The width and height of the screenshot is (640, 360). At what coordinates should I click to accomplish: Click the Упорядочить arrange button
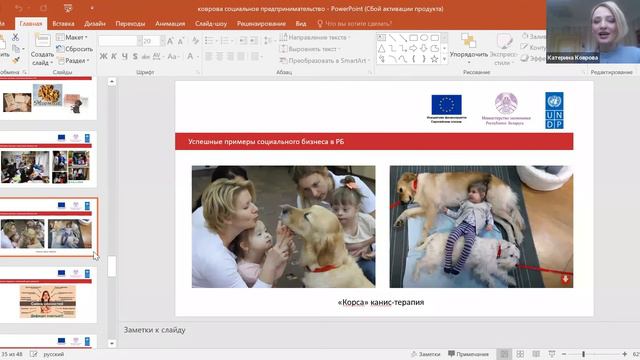(469, 49)
